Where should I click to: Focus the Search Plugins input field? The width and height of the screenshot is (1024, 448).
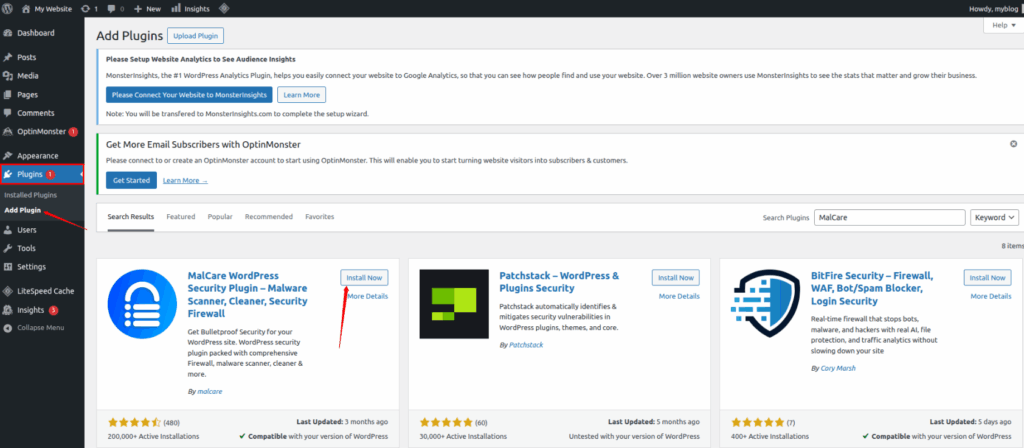click(x=889, y=217)
